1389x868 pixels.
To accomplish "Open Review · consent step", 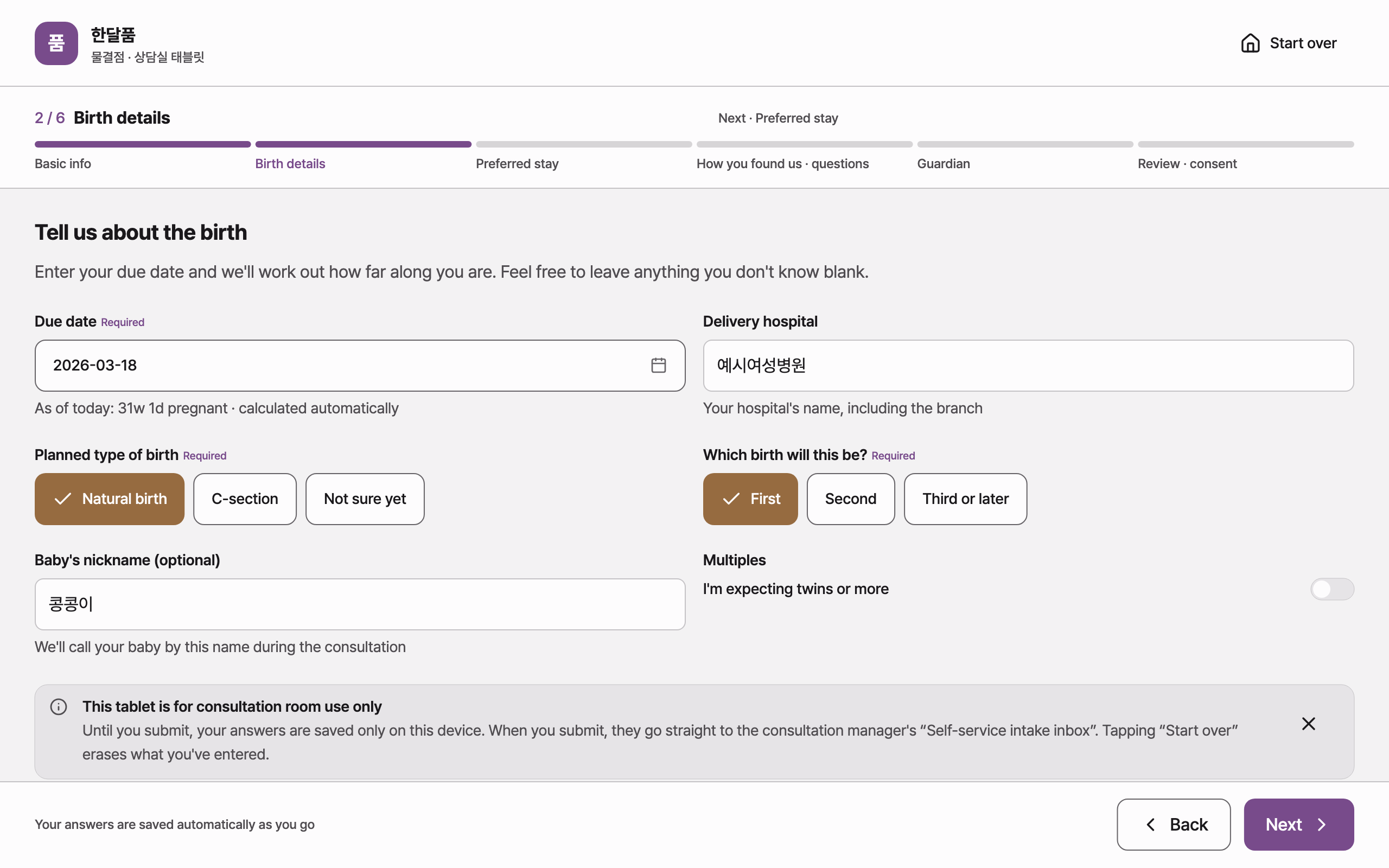I will click(x=1187, y=164).
